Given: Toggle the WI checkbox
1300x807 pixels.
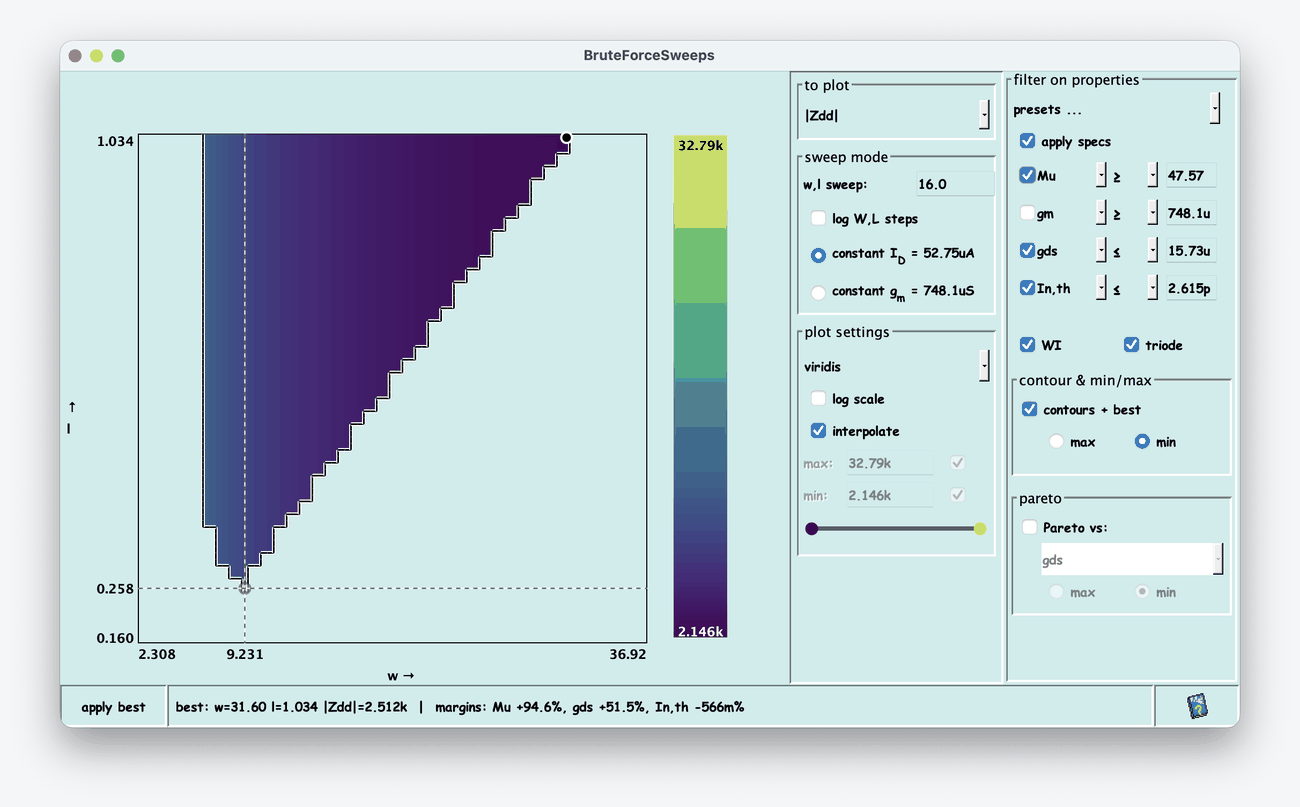Looking at the screenshot, I should pyautogui.click(x=1027, y=345).
